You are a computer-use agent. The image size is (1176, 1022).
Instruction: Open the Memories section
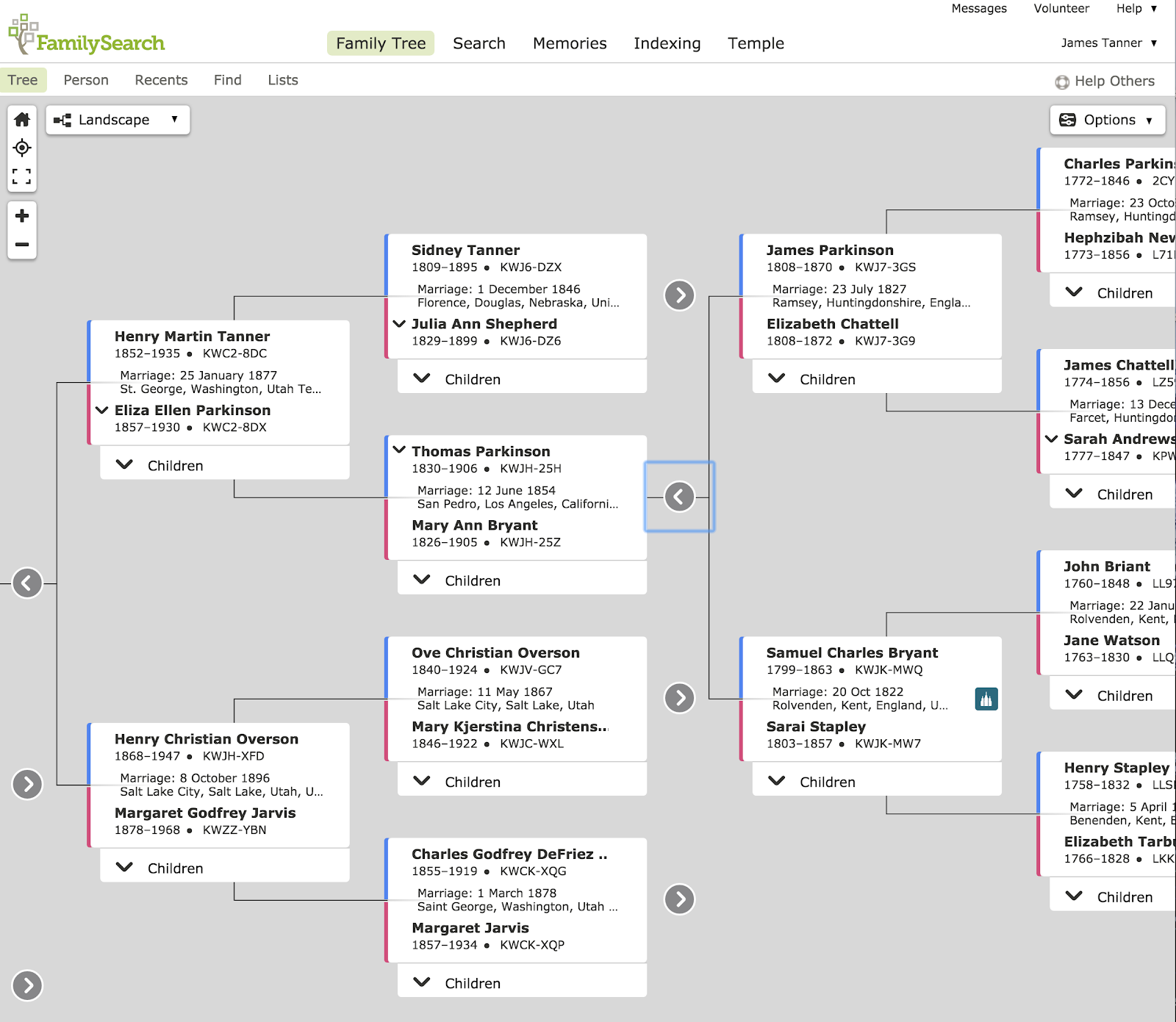coord(569,43)
